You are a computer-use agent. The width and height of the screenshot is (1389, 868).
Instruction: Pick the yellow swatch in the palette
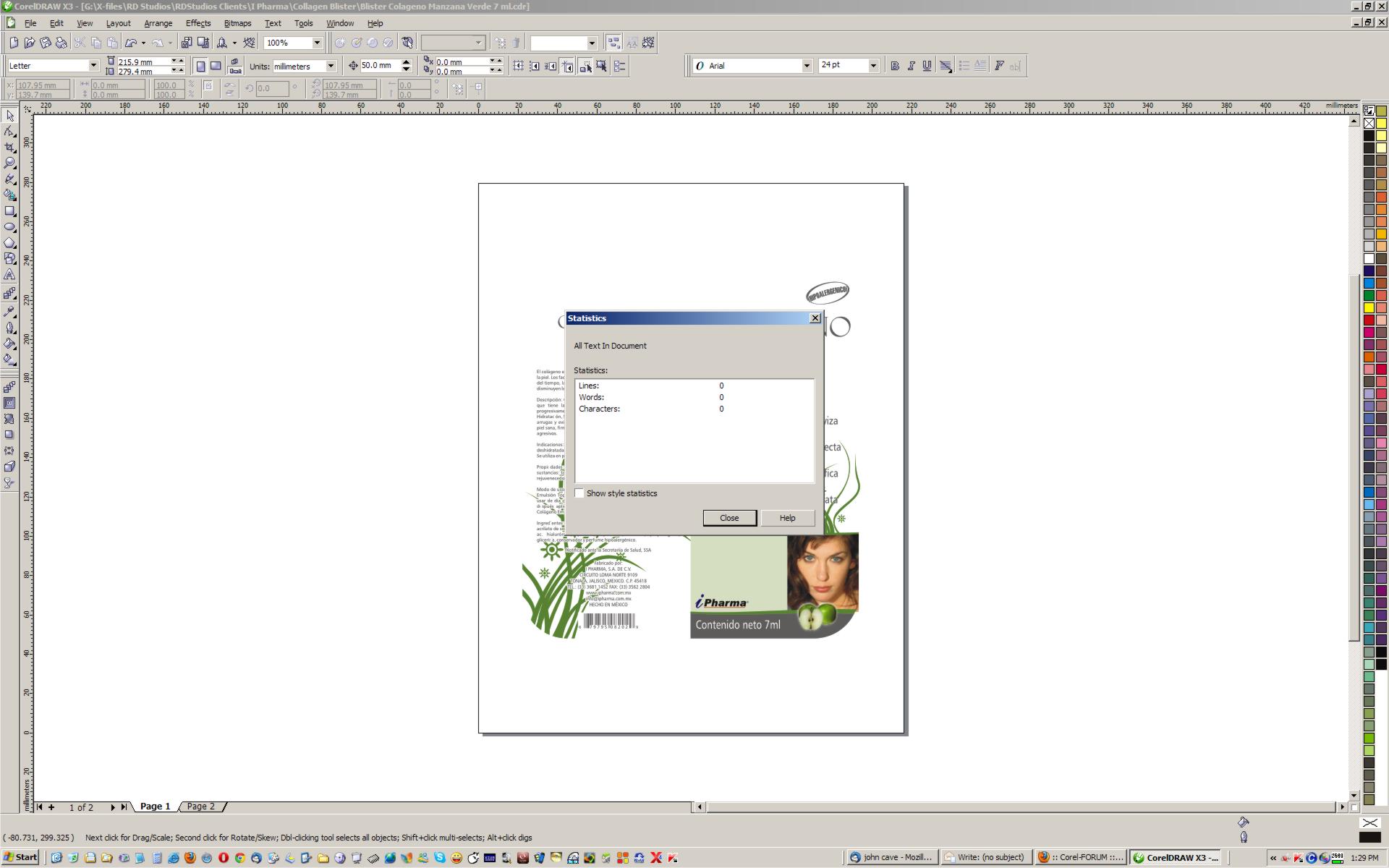pyautogui.click(x=1369, y=308)
